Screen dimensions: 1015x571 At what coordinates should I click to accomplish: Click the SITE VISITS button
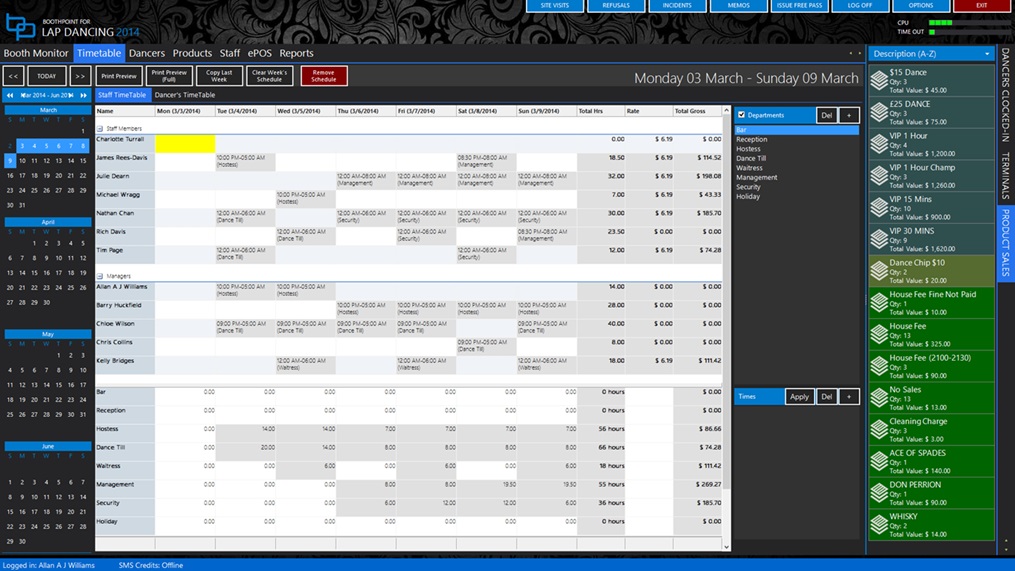coord(555,5)
